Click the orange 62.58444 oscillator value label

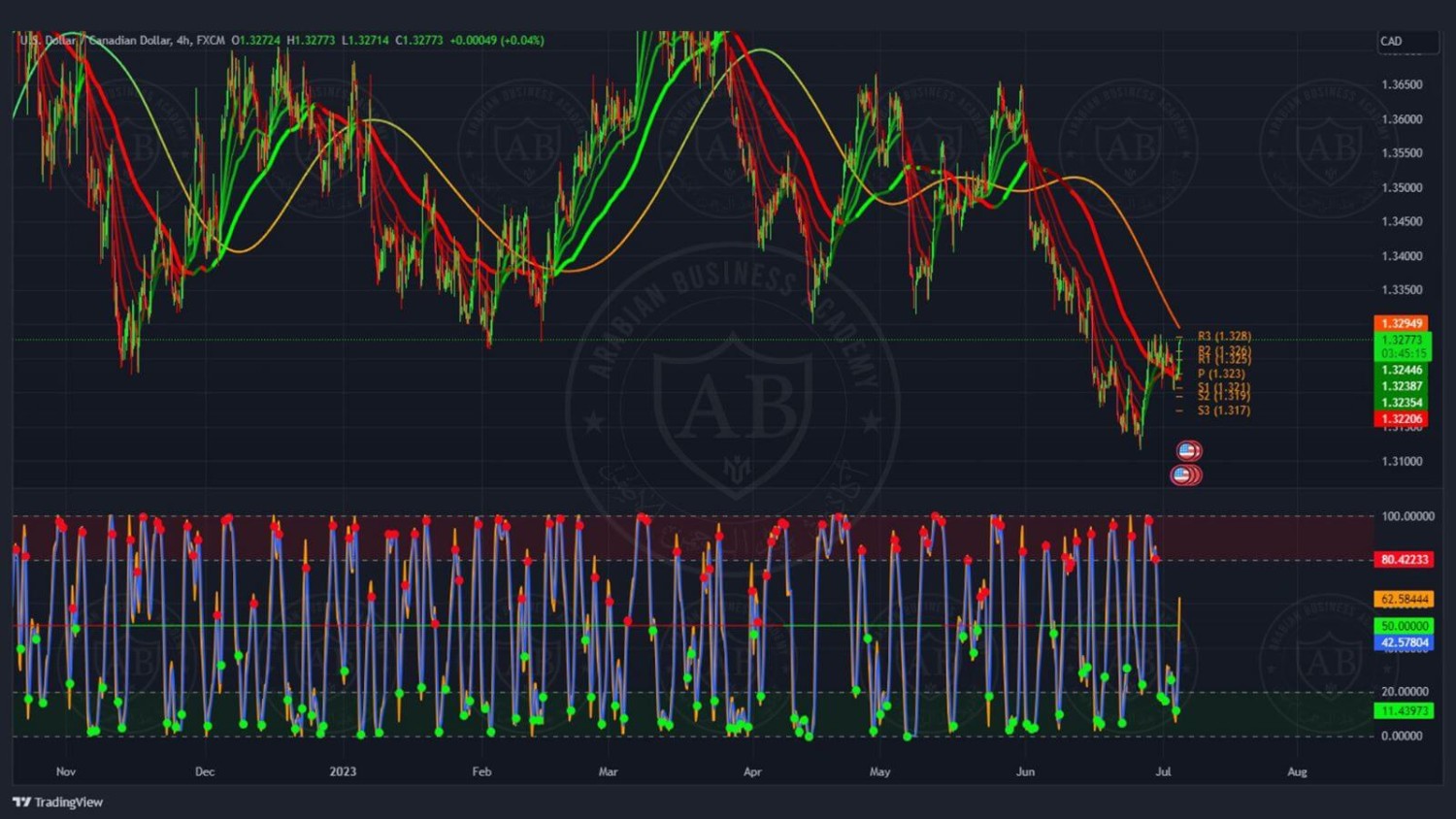point(1404,600)
